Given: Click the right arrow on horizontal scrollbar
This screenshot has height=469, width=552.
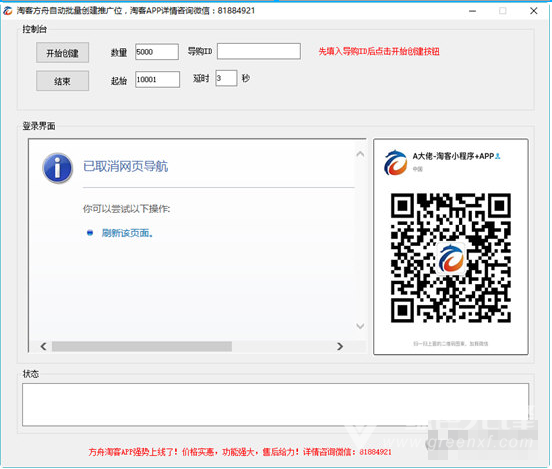Looking at the screenshot, I should click(340, 346).
